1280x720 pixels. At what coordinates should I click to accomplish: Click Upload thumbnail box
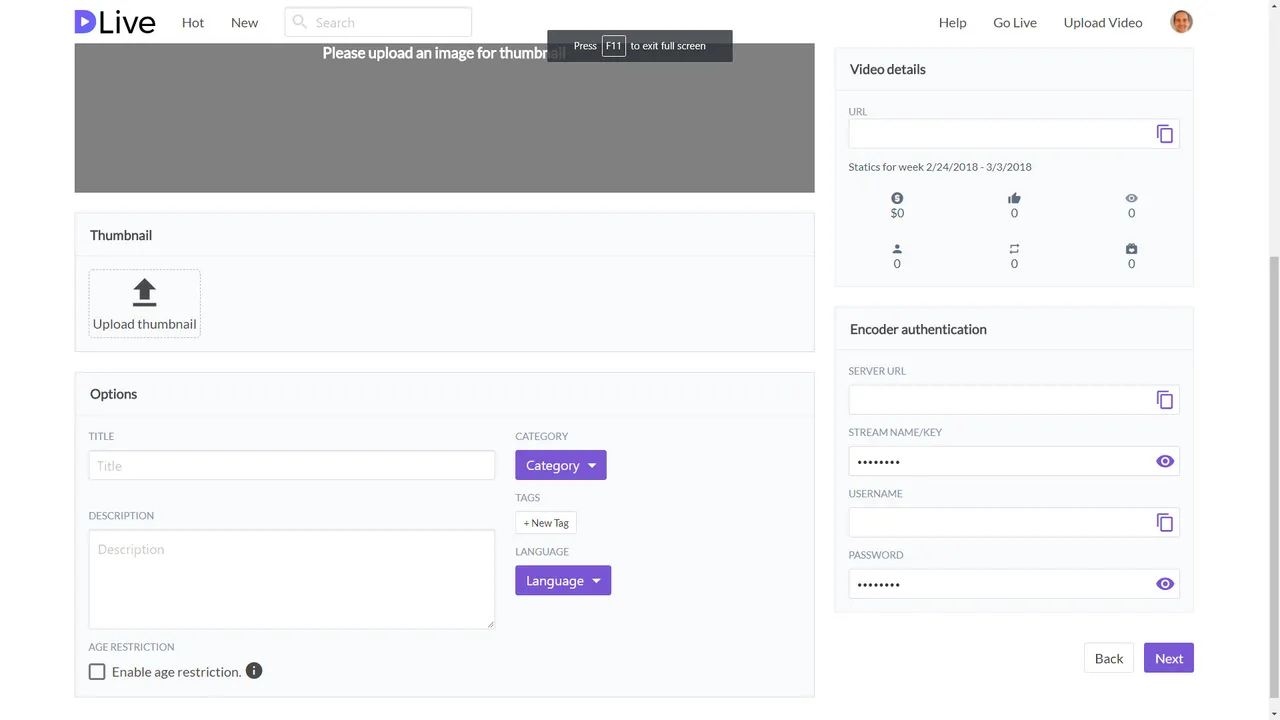145,303
